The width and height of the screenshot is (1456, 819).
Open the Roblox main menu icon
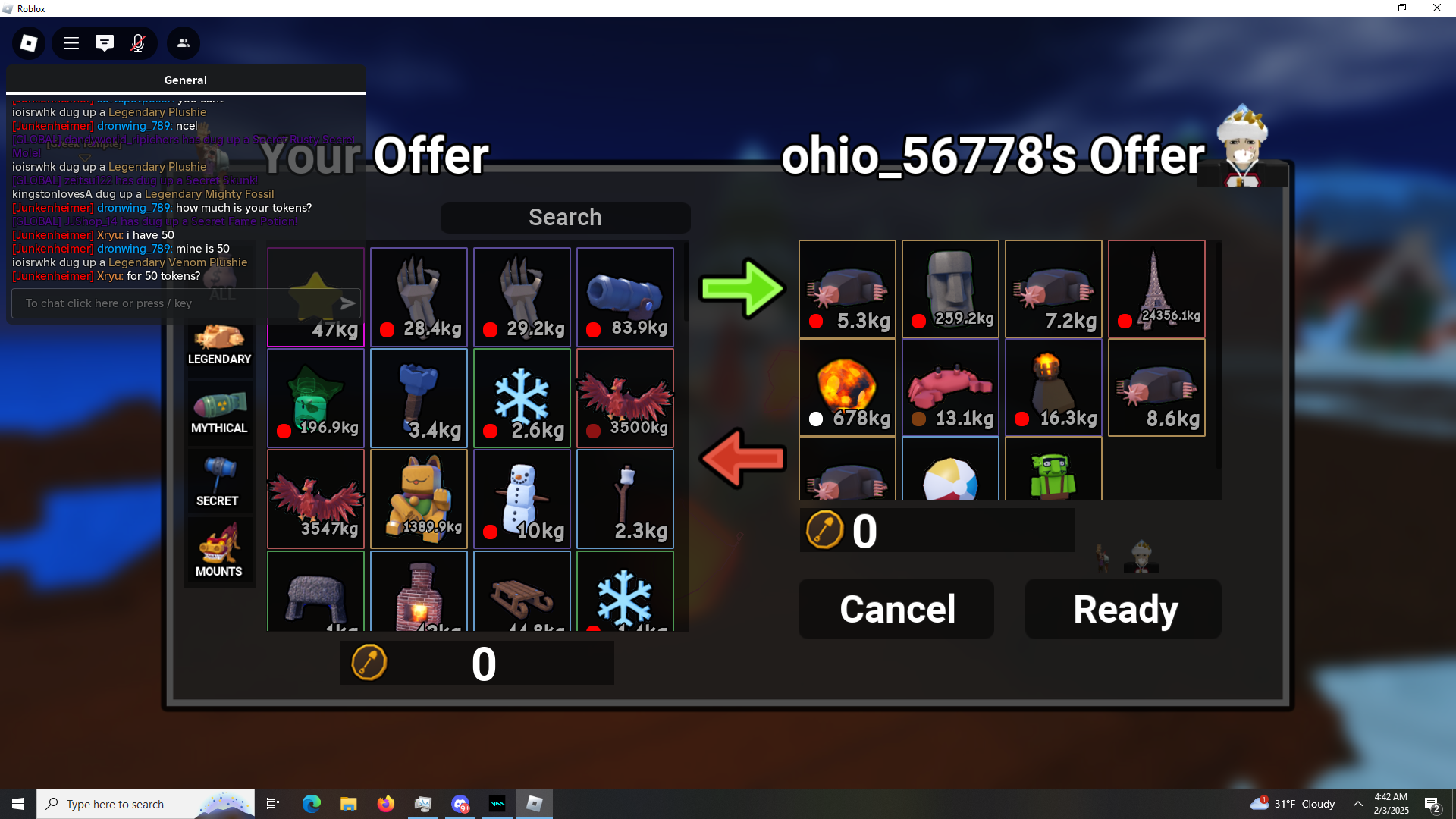coord(29,43)
